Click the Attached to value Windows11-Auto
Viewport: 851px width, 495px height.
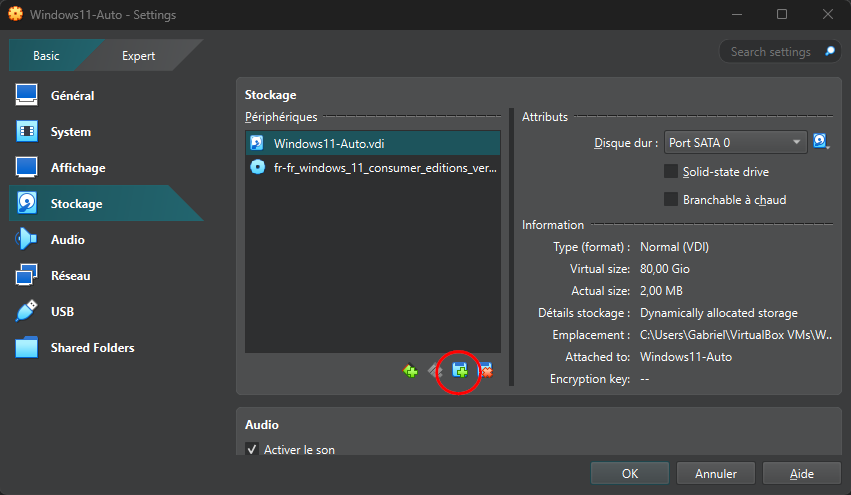tap(686, 357)
